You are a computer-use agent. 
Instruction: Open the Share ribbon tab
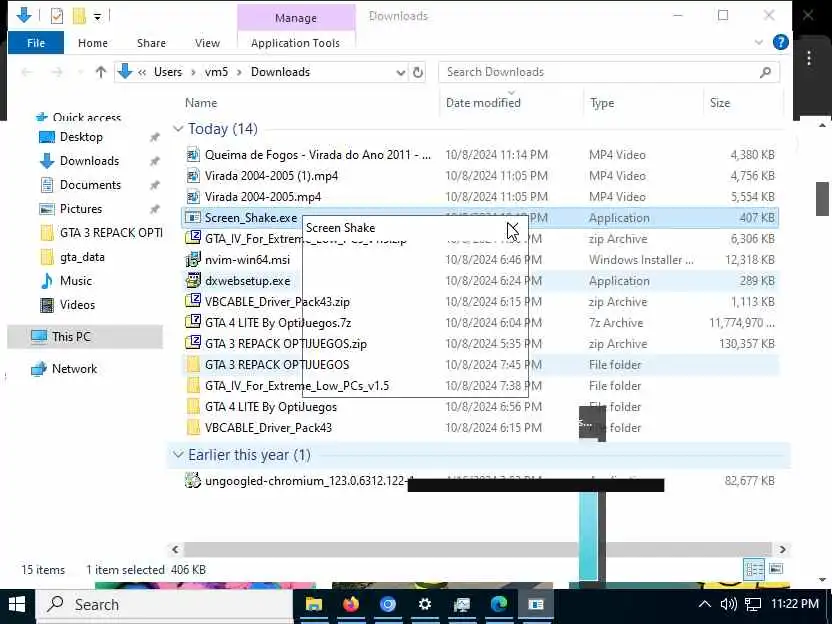tap(151, 43)
